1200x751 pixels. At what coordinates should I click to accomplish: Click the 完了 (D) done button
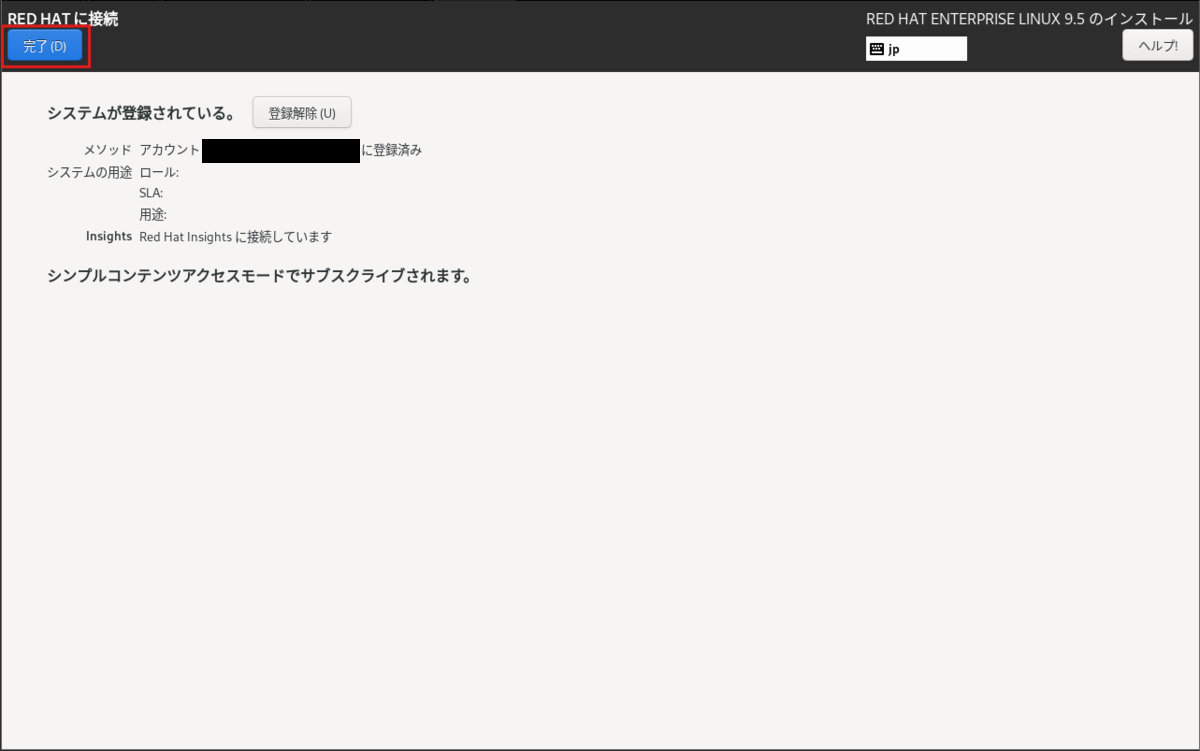coord(45,46)
